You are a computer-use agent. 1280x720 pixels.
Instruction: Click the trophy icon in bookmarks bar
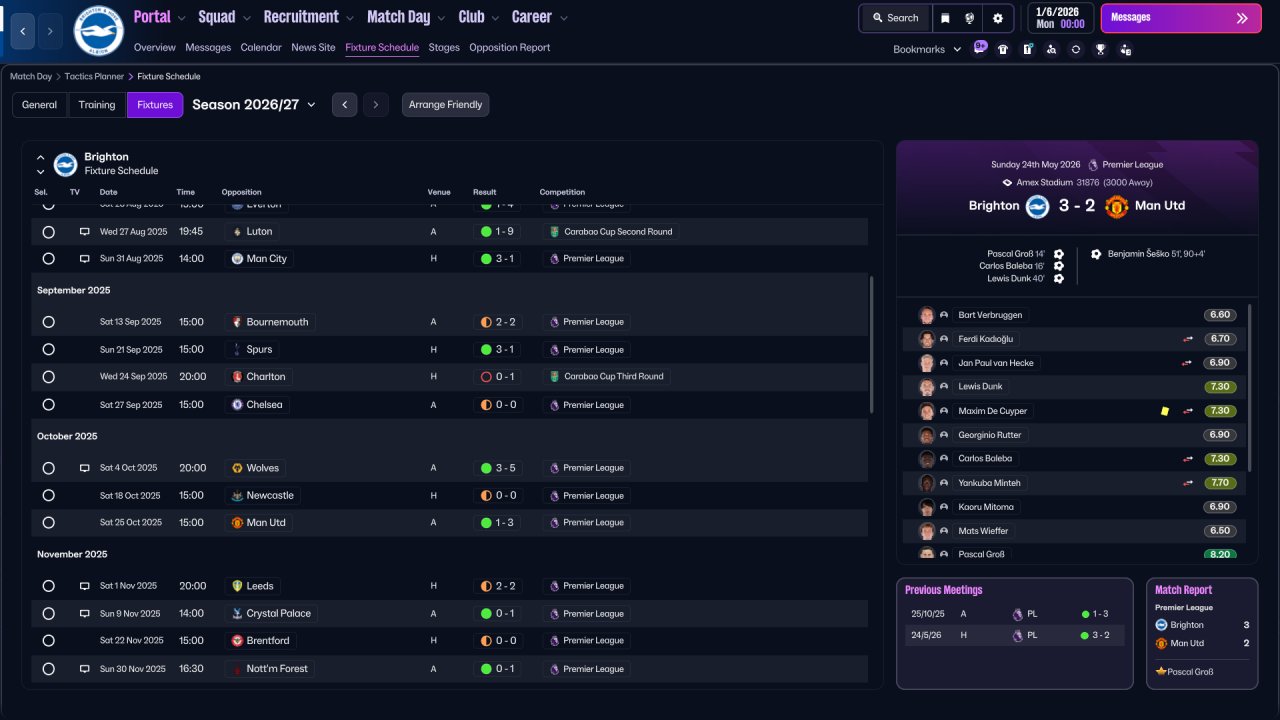click(1100, 49)
